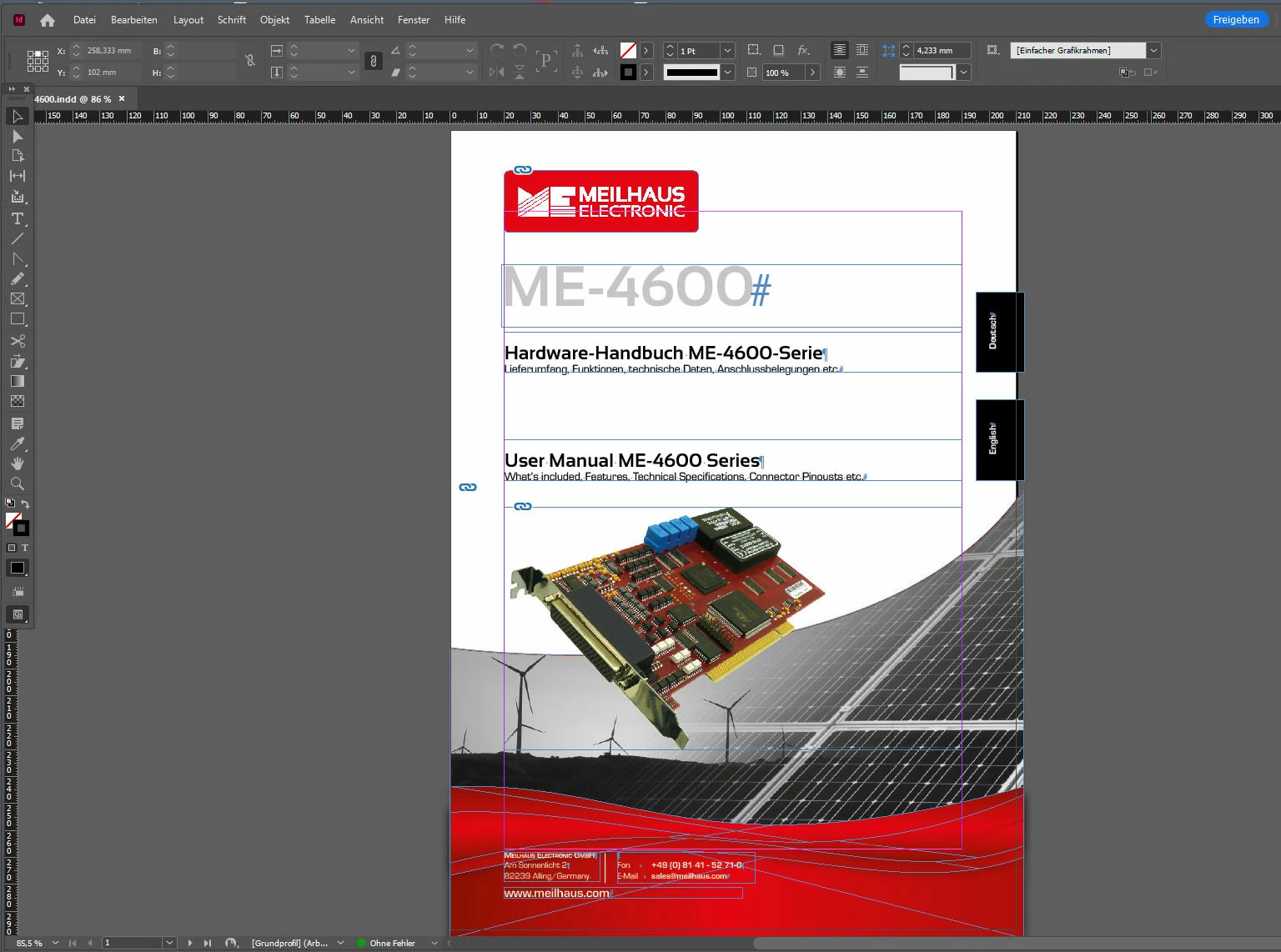
Task: Select the Pencil tool
Action: tap(17, 278)
